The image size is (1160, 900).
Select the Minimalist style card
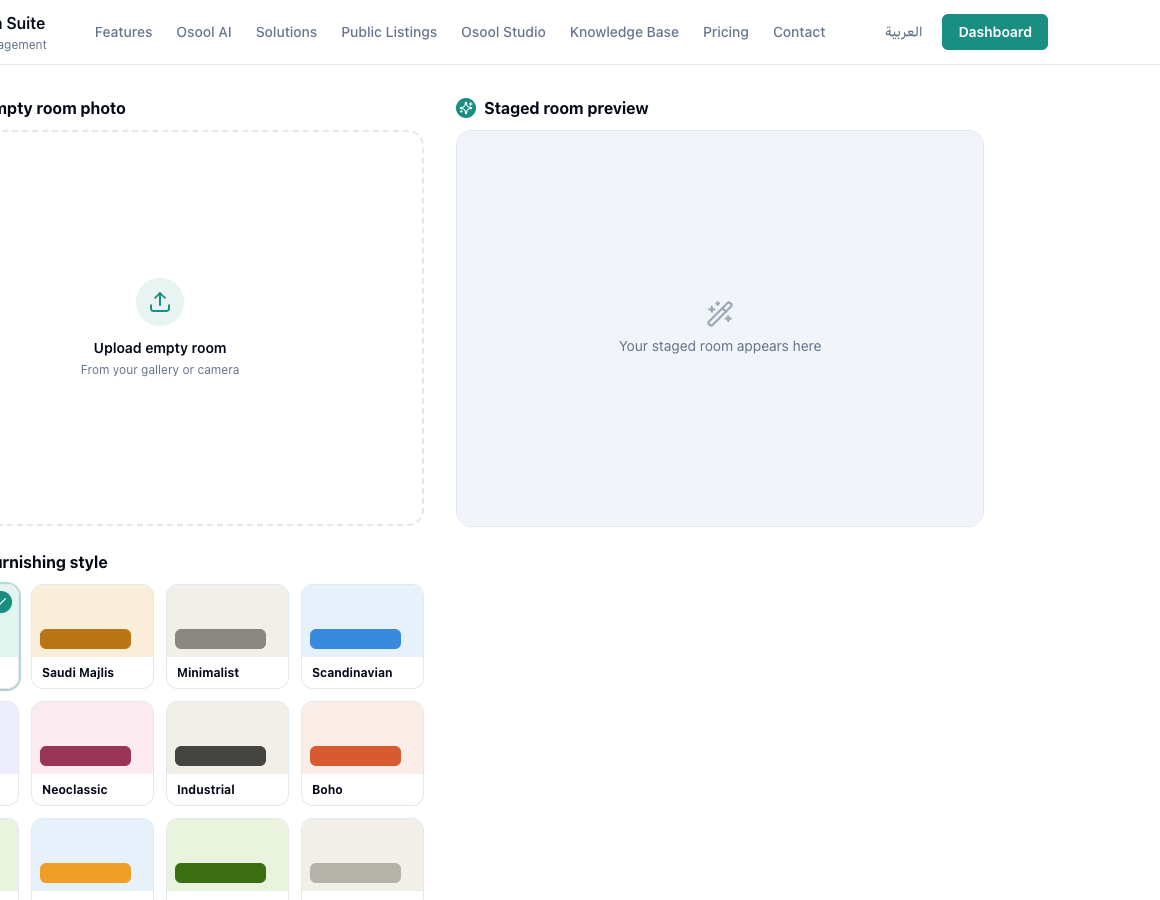[x=227, y=636]
